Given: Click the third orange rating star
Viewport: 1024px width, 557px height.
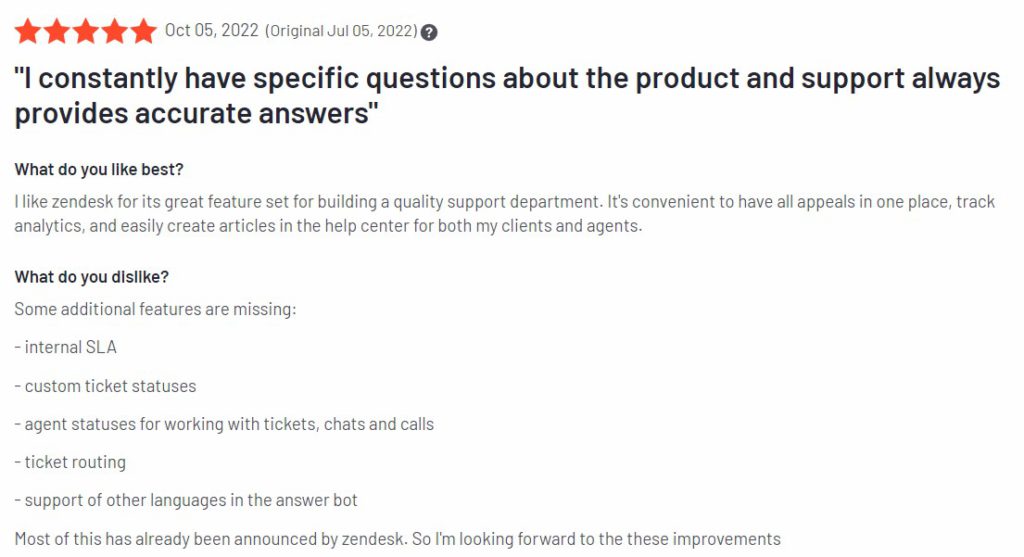Looking at the screenshot, I should click(86, 31).
